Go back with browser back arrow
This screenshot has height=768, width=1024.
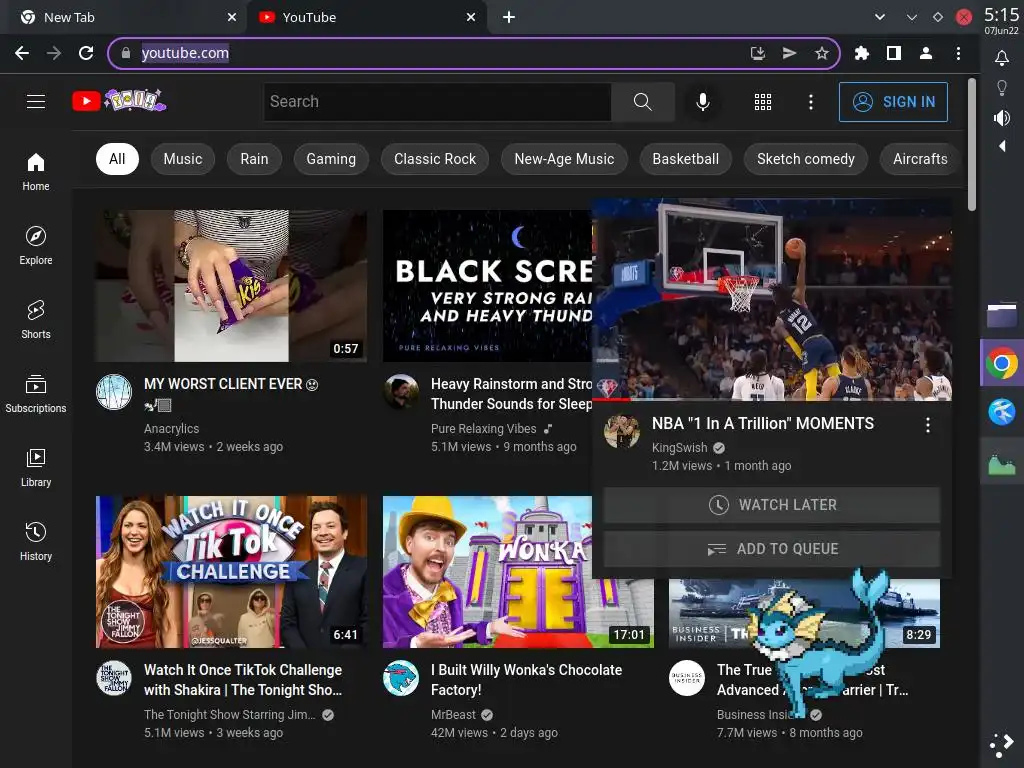coord(22,53)
